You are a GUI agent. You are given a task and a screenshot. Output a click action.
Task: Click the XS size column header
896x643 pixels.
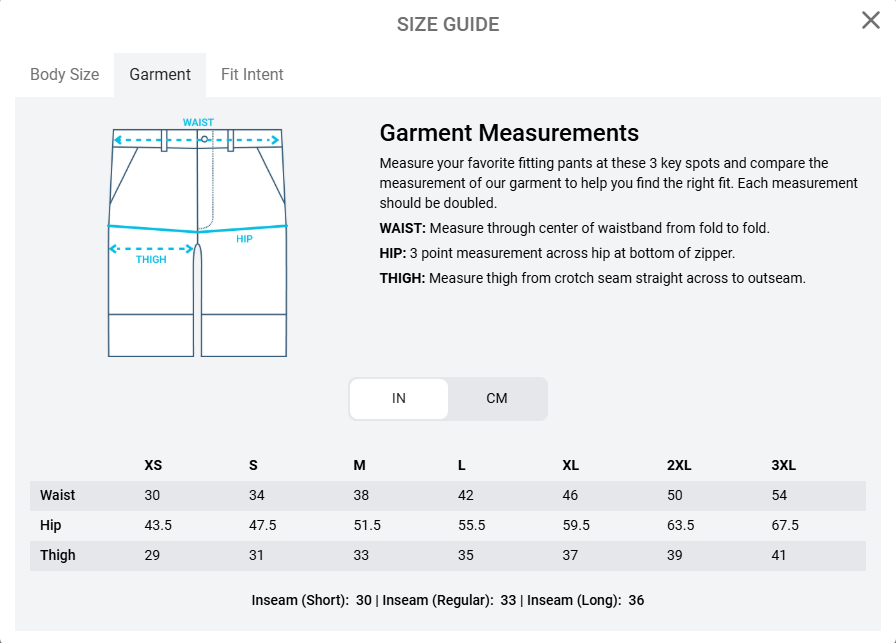click(x=153, y=465)
